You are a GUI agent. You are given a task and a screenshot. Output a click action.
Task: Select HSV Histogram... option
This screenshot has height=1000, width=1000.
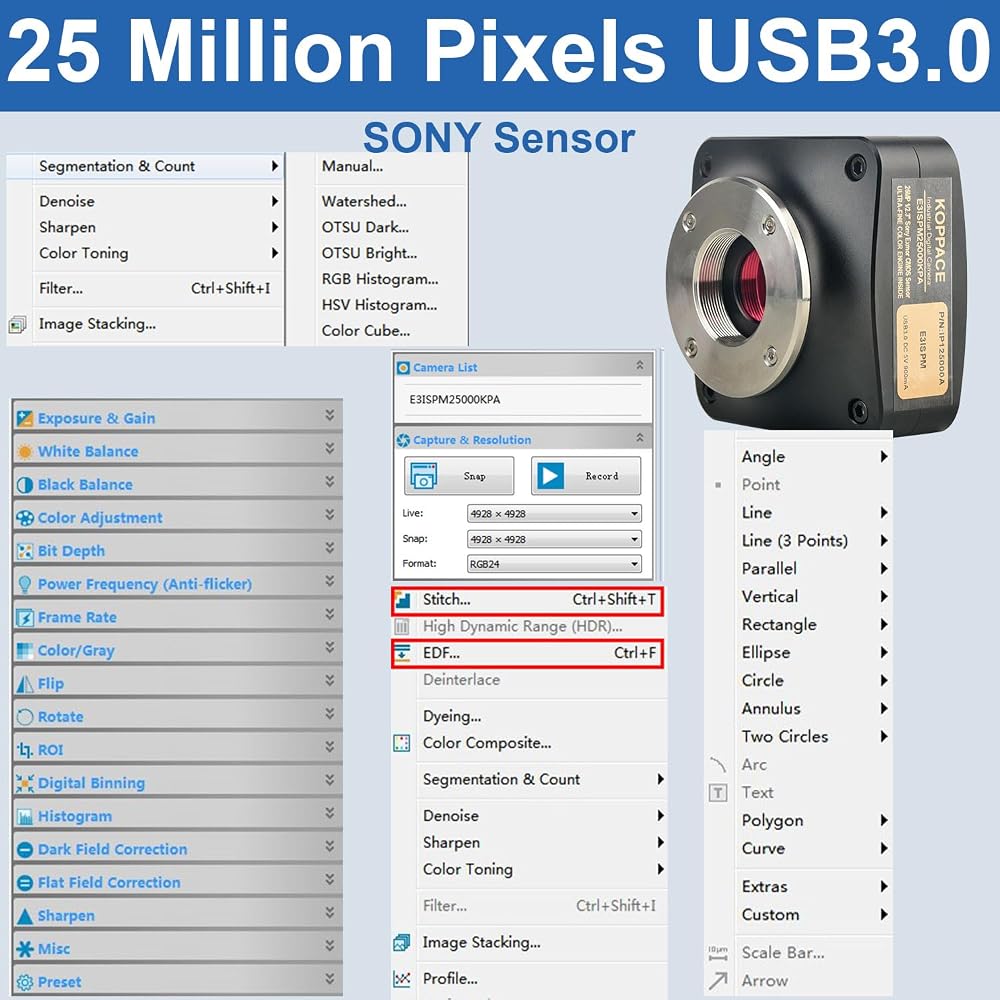(379, 305)
